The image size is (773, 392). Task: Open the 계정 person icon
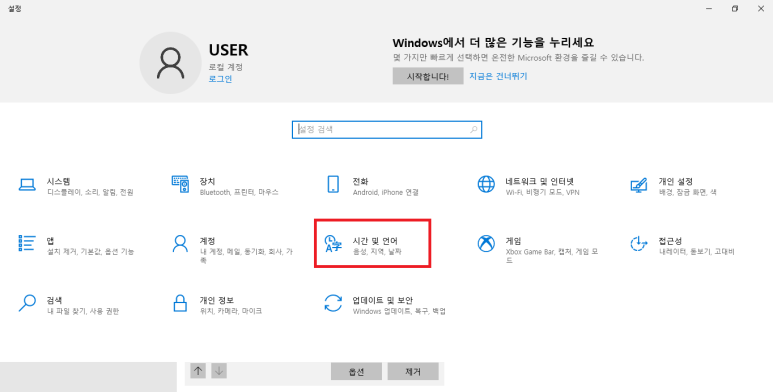180,244
